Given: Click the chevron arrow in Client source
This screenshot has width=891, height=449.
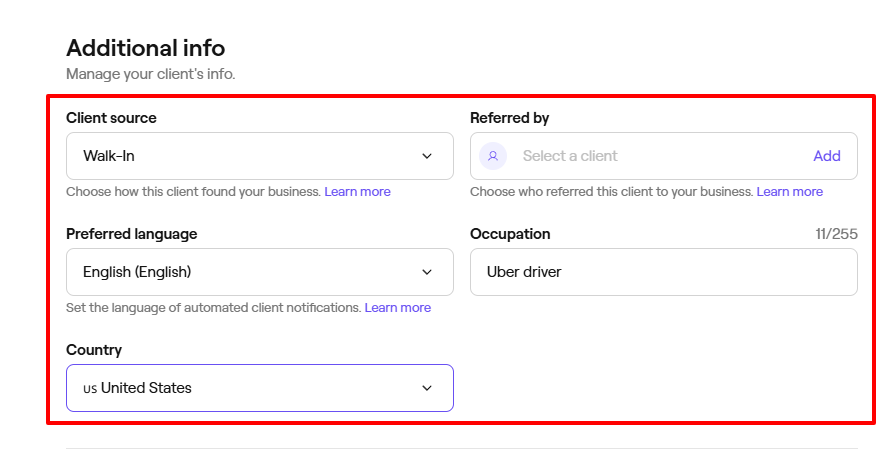Looking at the screenshot, I should pyautogui.click(x=427, y=156).
